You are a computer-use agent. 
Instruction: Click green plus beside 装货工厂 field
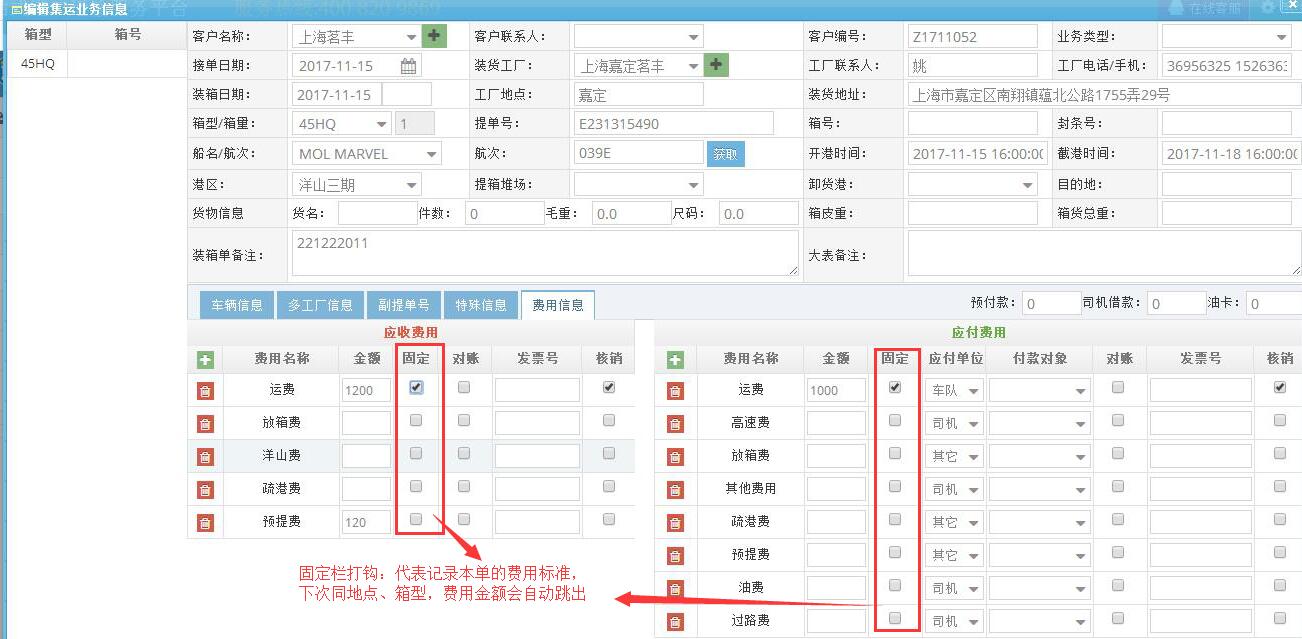point(716,65)
